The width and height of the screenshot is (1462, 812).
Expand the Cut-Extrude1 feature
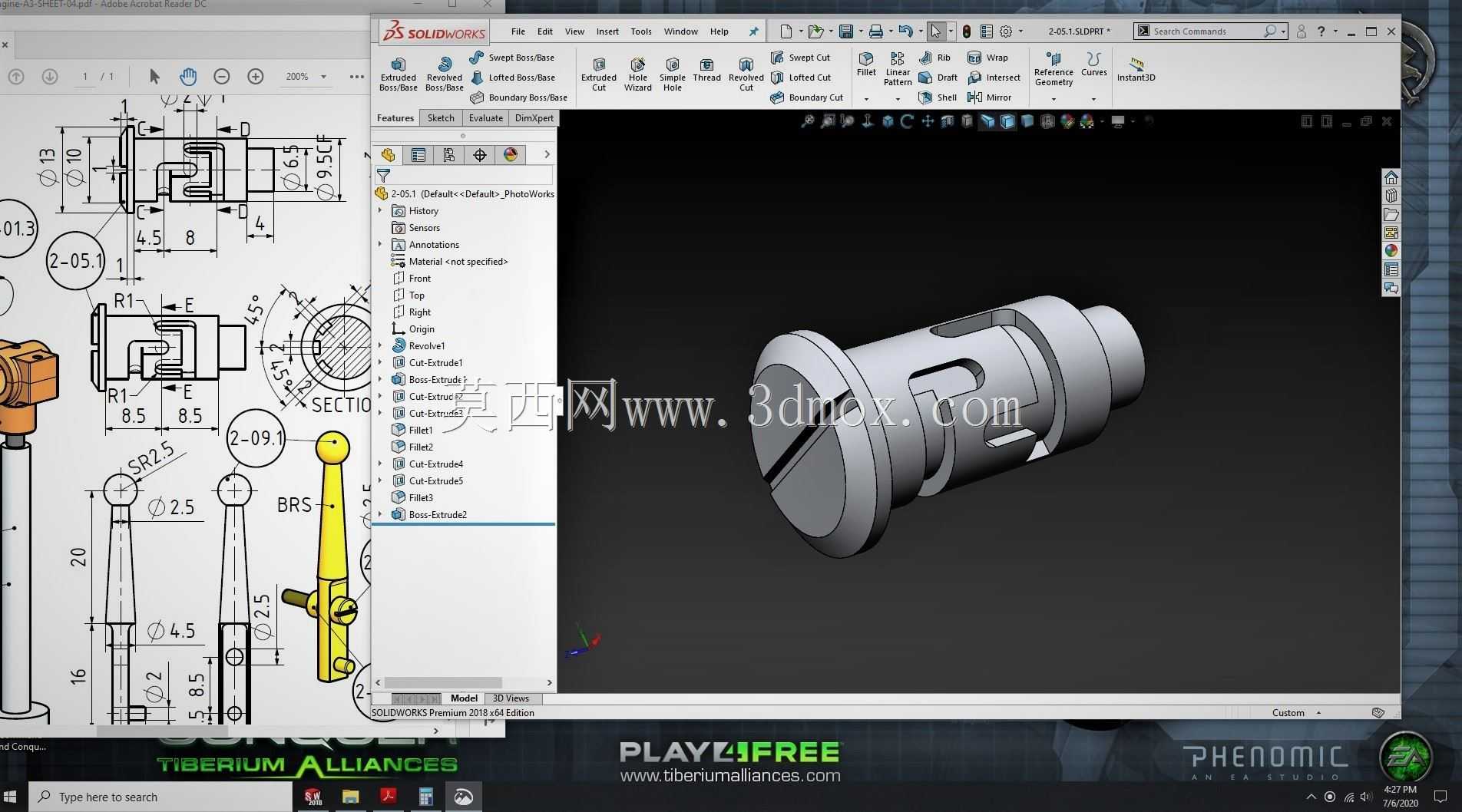coord(380,362)
